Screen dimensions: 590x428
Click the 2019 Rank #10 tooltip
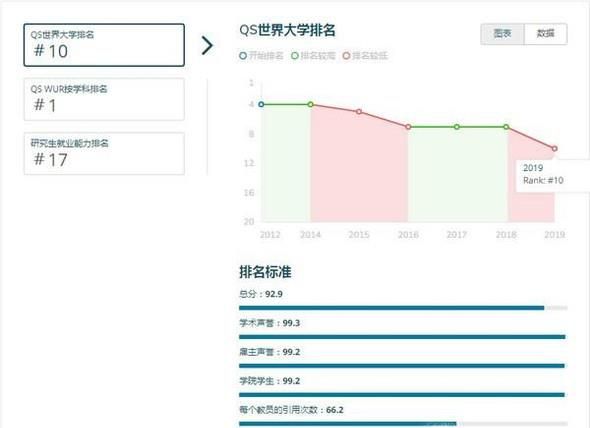pos(553,175)
